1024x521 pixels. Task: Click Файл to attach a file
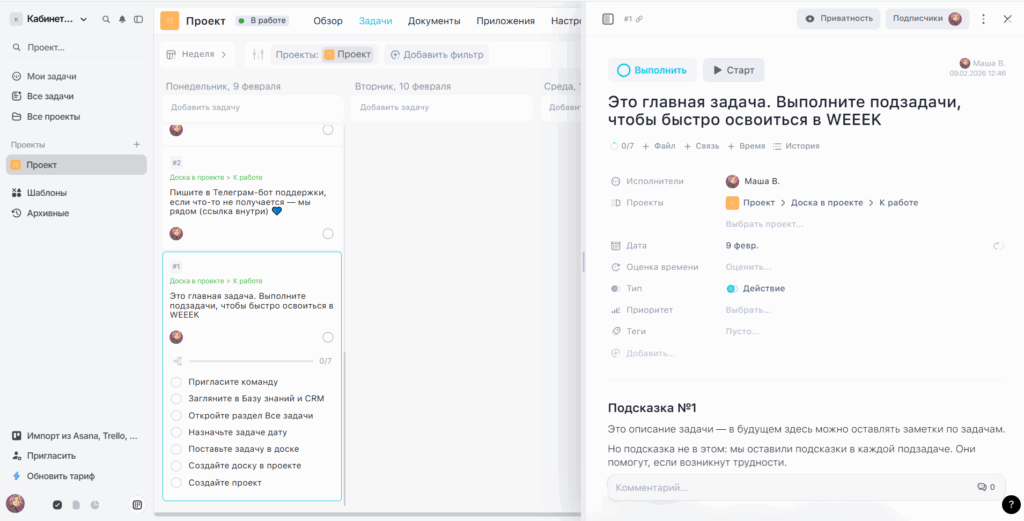[x=659, y=146]
